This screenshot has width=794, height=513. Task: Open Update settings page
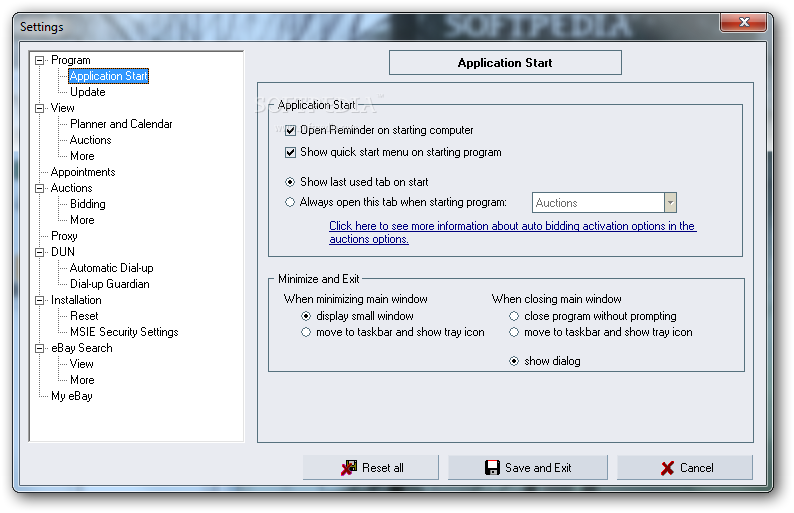[88, 92]
